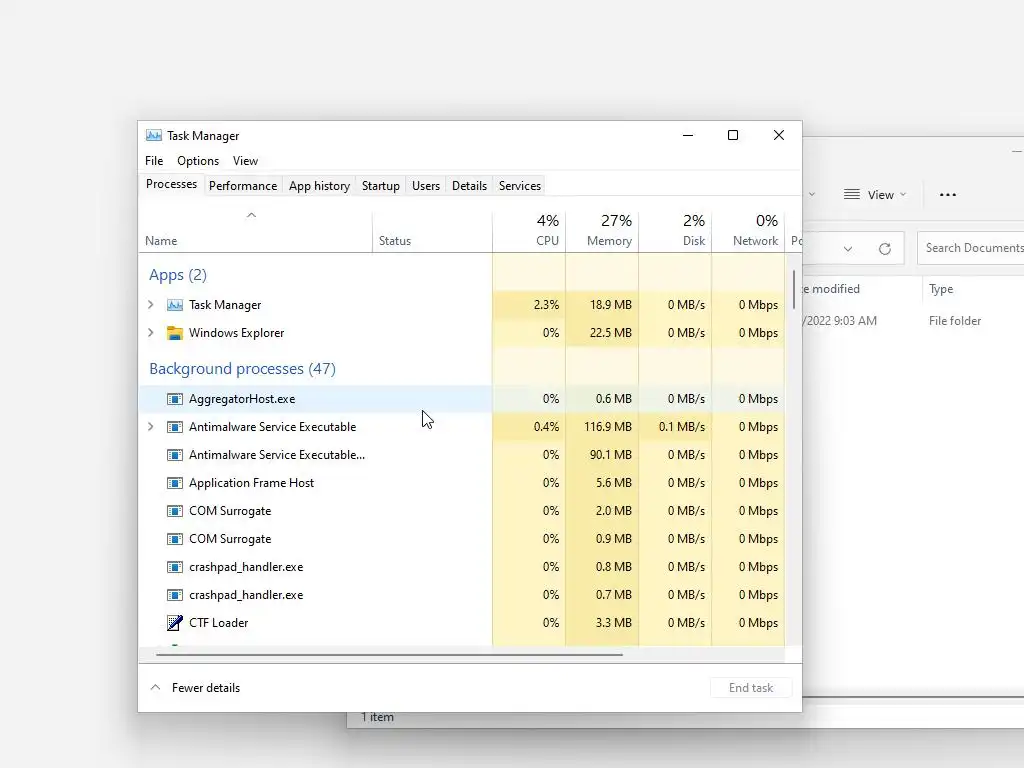Switch to the App history tab
The image size is (1024, 768).
[319, 186]
